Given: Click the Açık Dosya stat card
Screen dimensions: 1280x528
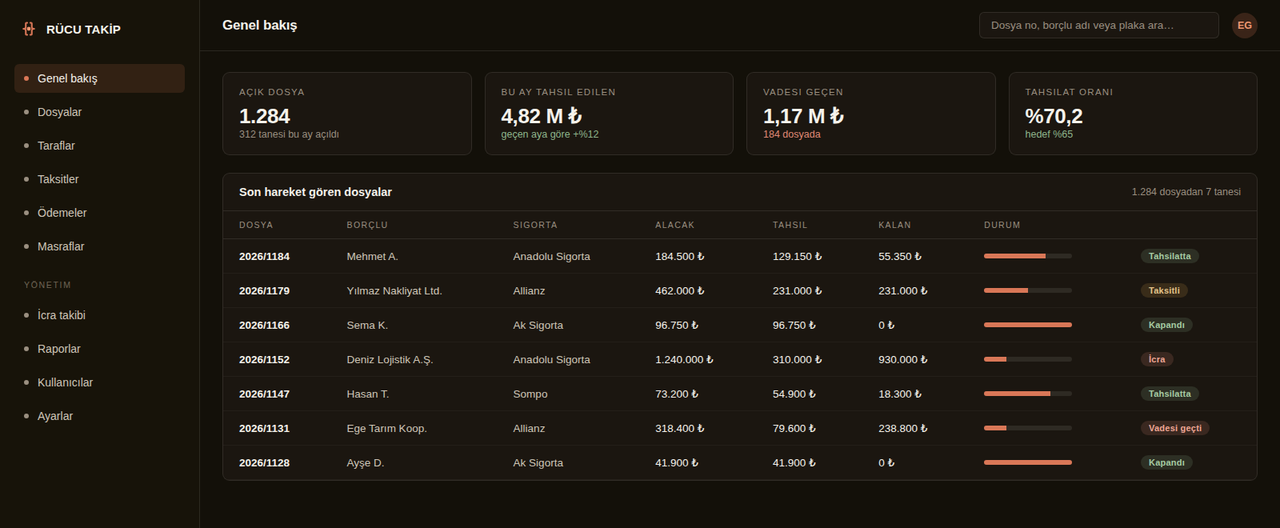Looking at the screenshot, I should (x=347, y=113).
